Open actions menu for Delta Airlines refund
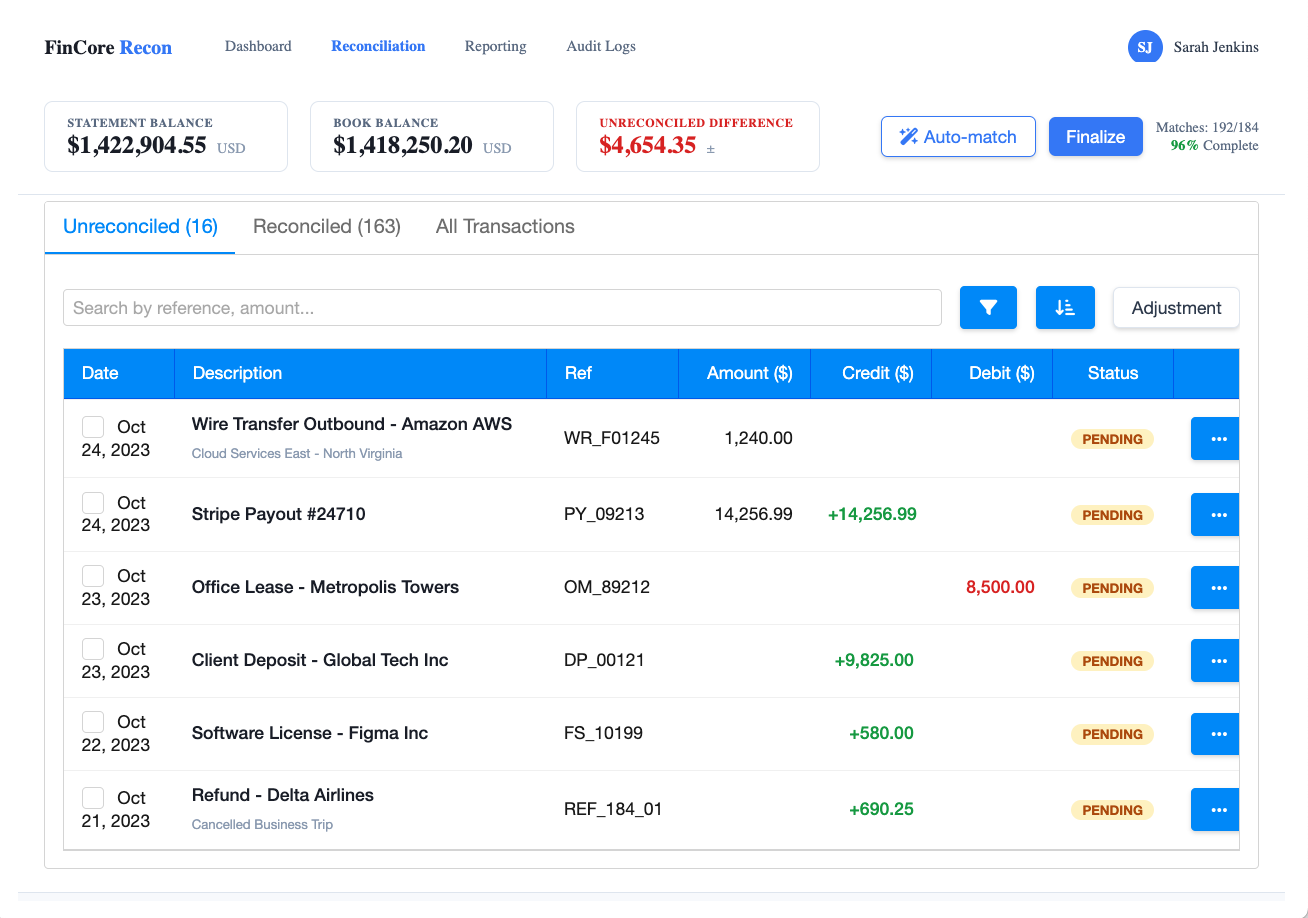Viewport: 1308px width, 918px height. 1214,809
